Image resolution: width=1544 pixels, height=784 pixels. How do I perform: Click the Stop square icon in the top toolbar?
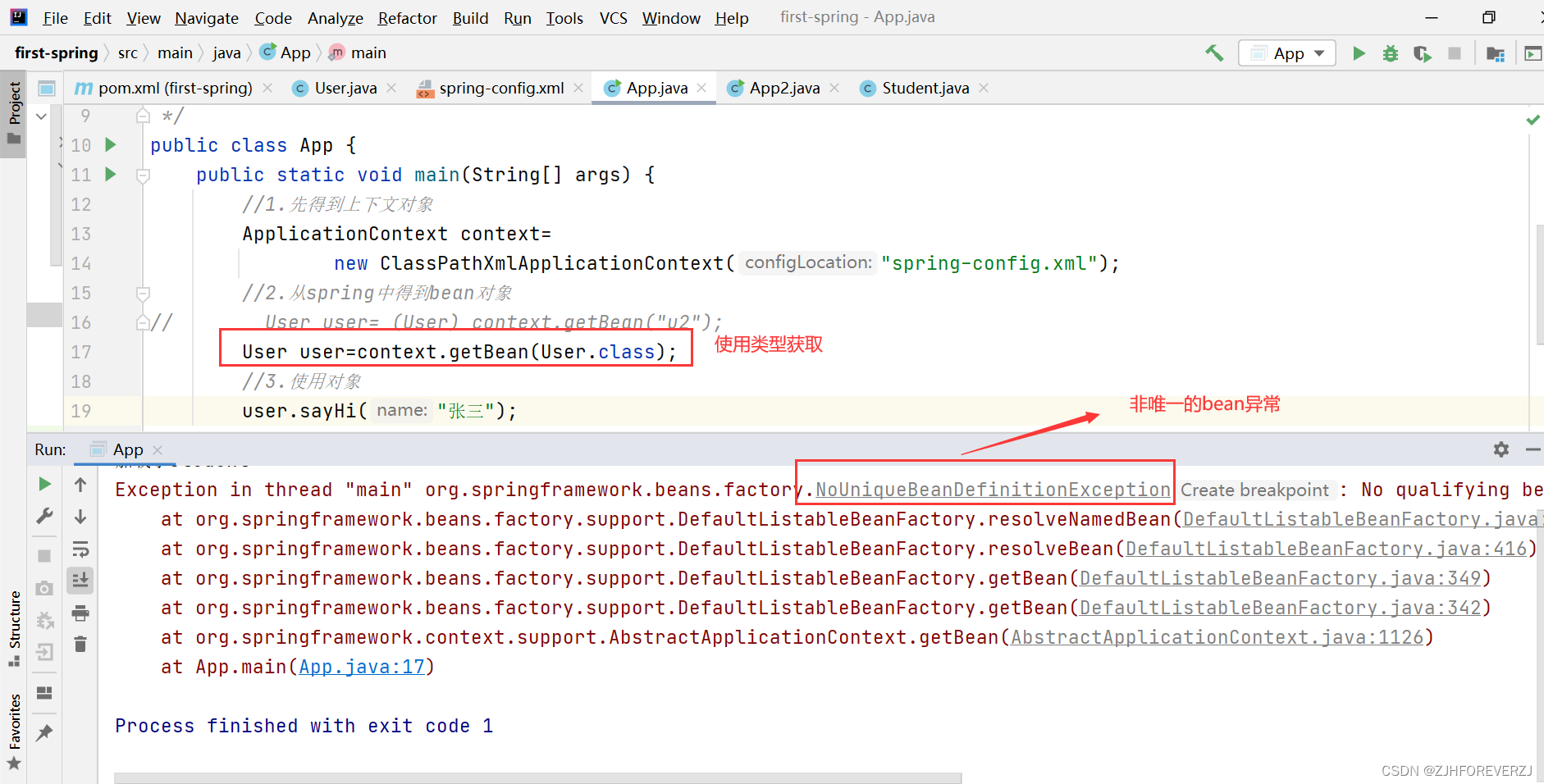click(x=1455, y=53)
